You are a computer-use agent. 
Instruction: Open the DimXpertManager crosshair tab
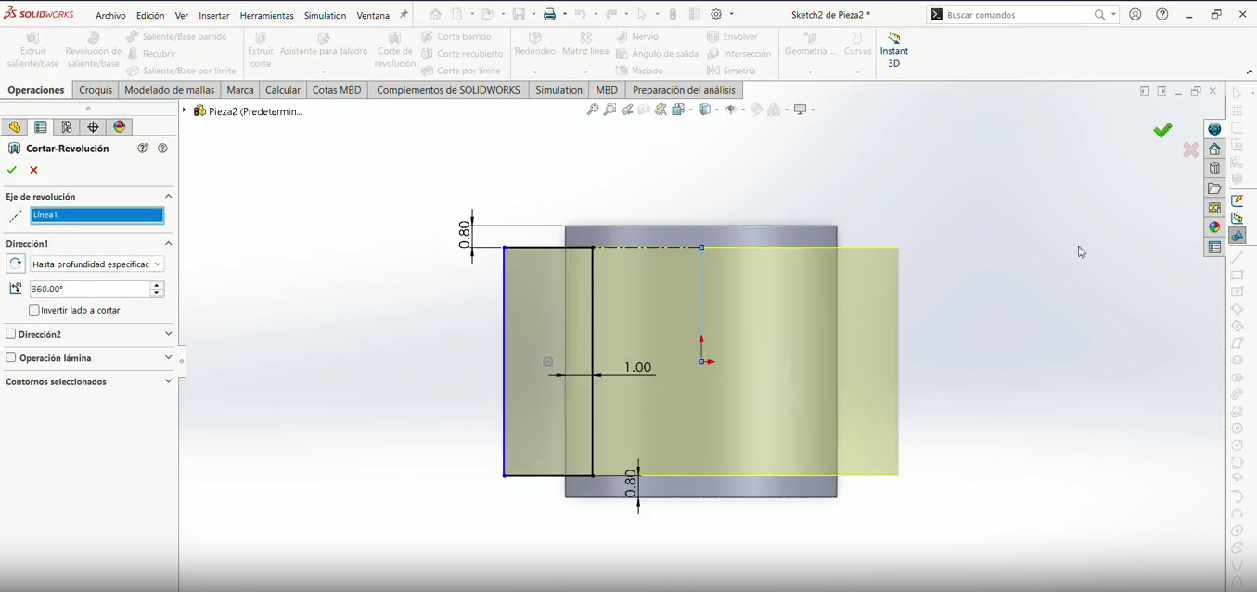pos(93,127)
